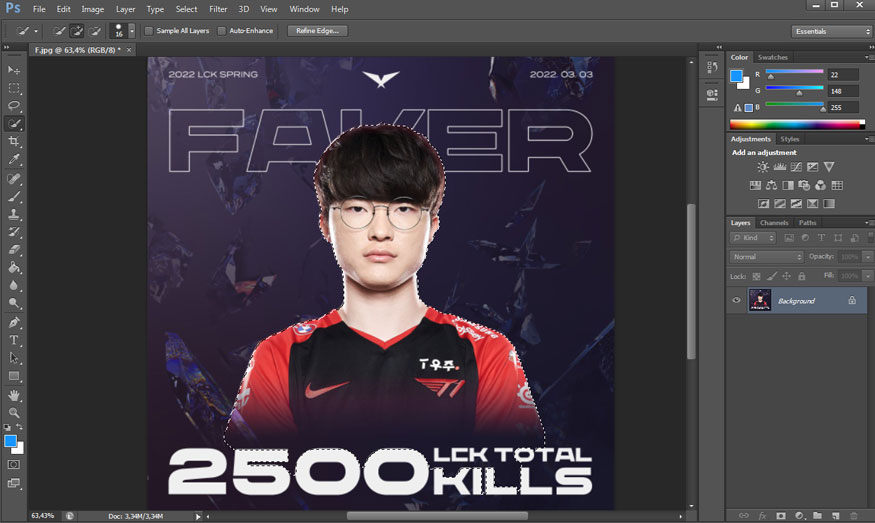Open the brush size picker dropdown
875x523 pixels.
tap(132, 31)
